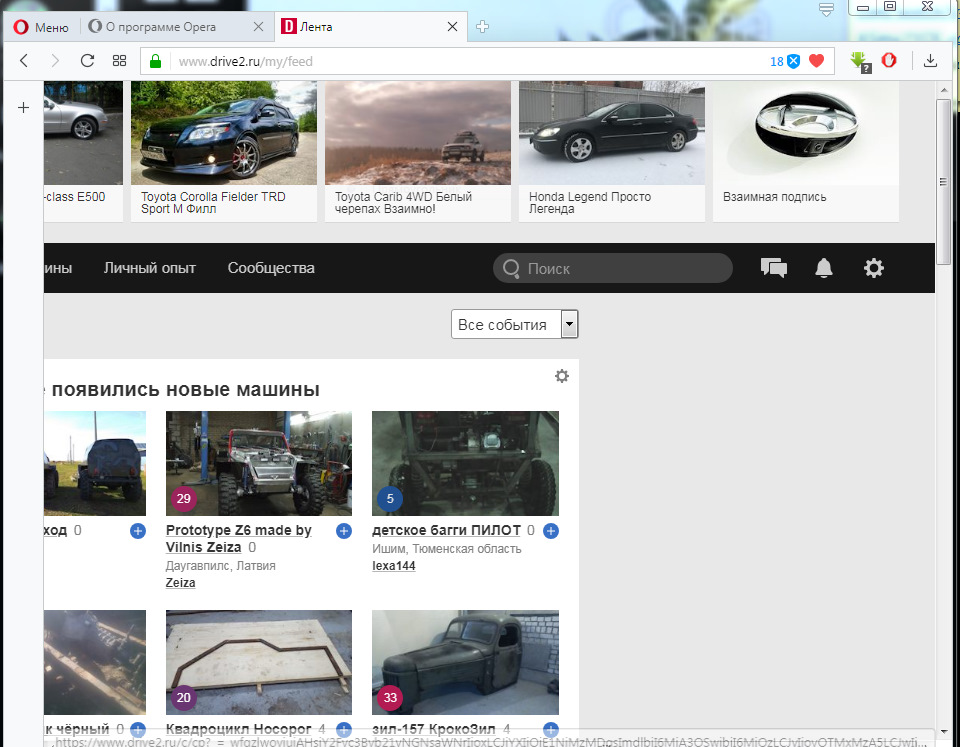Click the green security badge in the address bar
The height and width of the screenshot is (747, 960).
point(154,60)
